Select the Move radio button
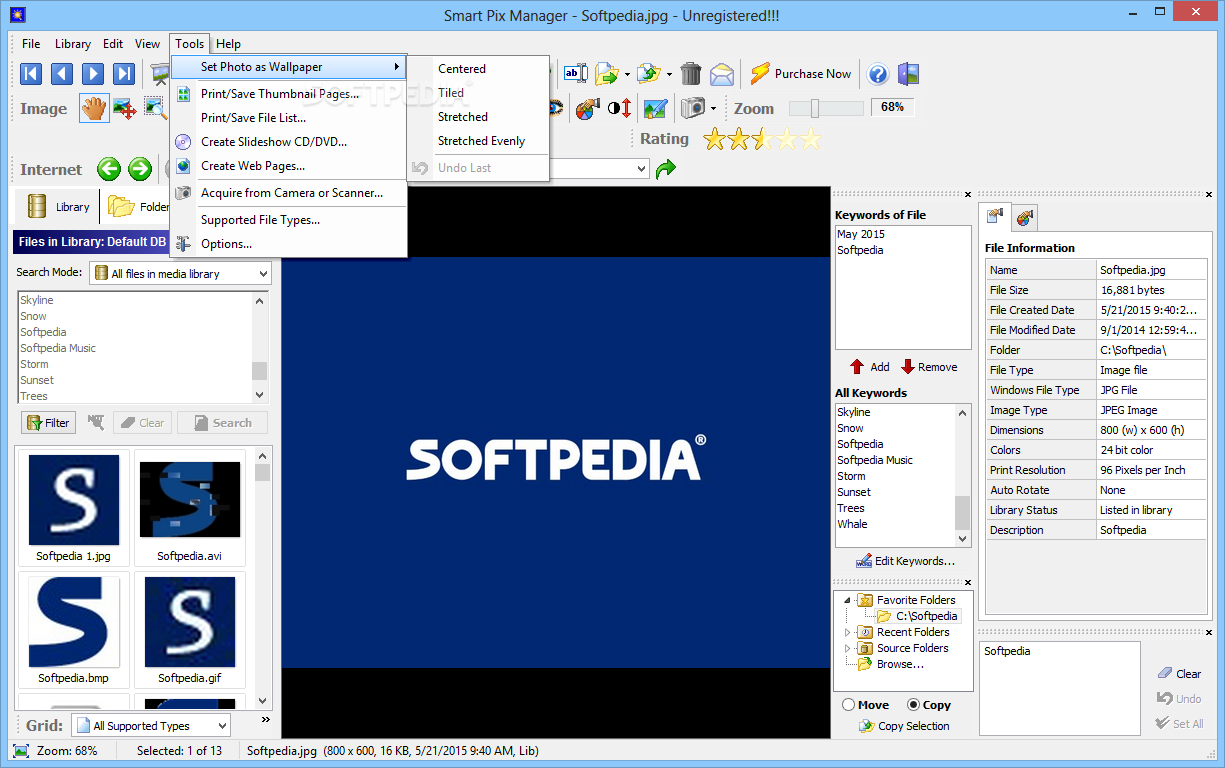Viewport: 1225px width, 768px height. [x=849, y=705]
